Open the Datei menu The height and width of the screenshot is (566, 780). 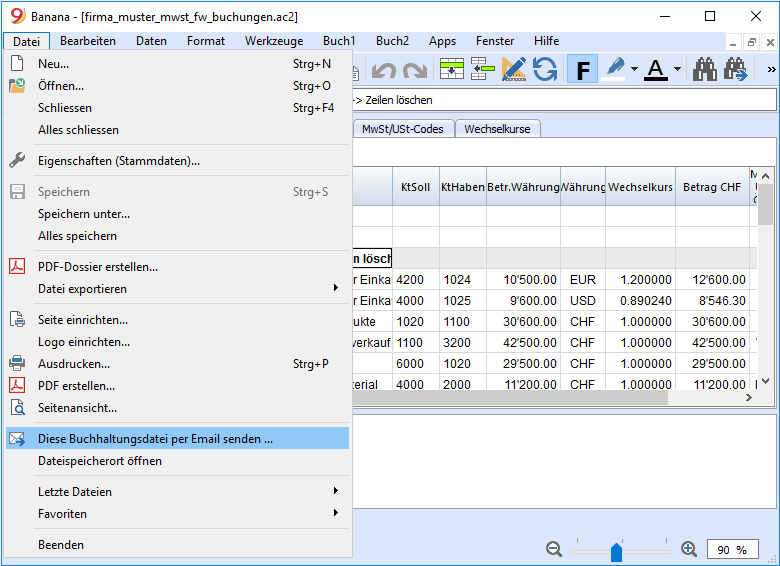pos(26,41)
